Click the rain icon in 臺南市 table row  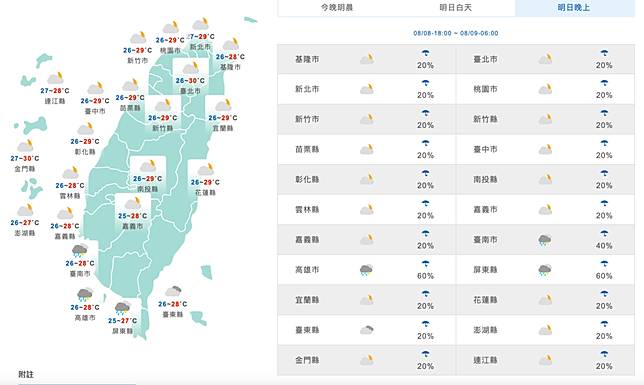[x=545, y=240]
